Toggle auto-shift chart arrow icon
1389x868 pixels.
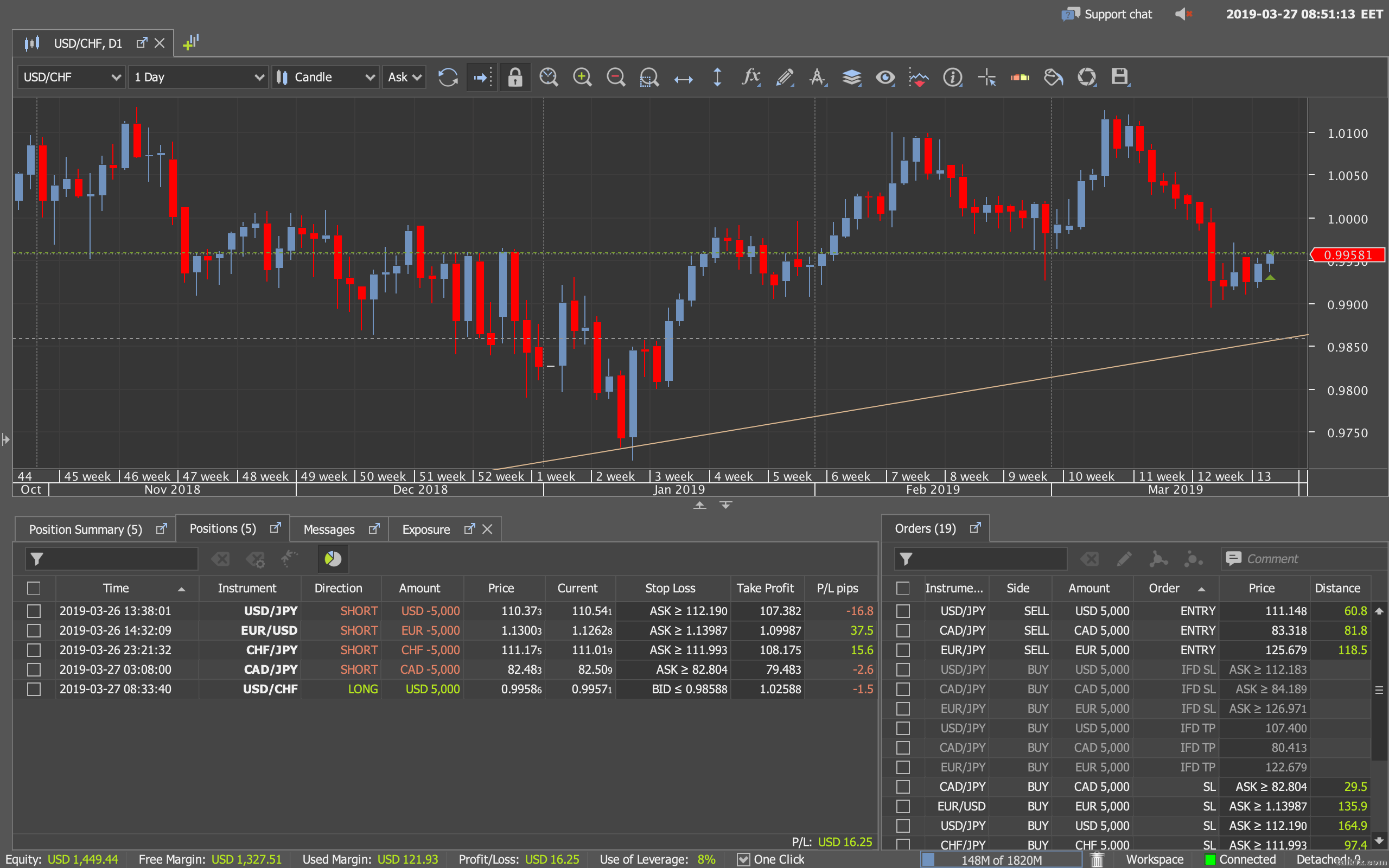482,77
